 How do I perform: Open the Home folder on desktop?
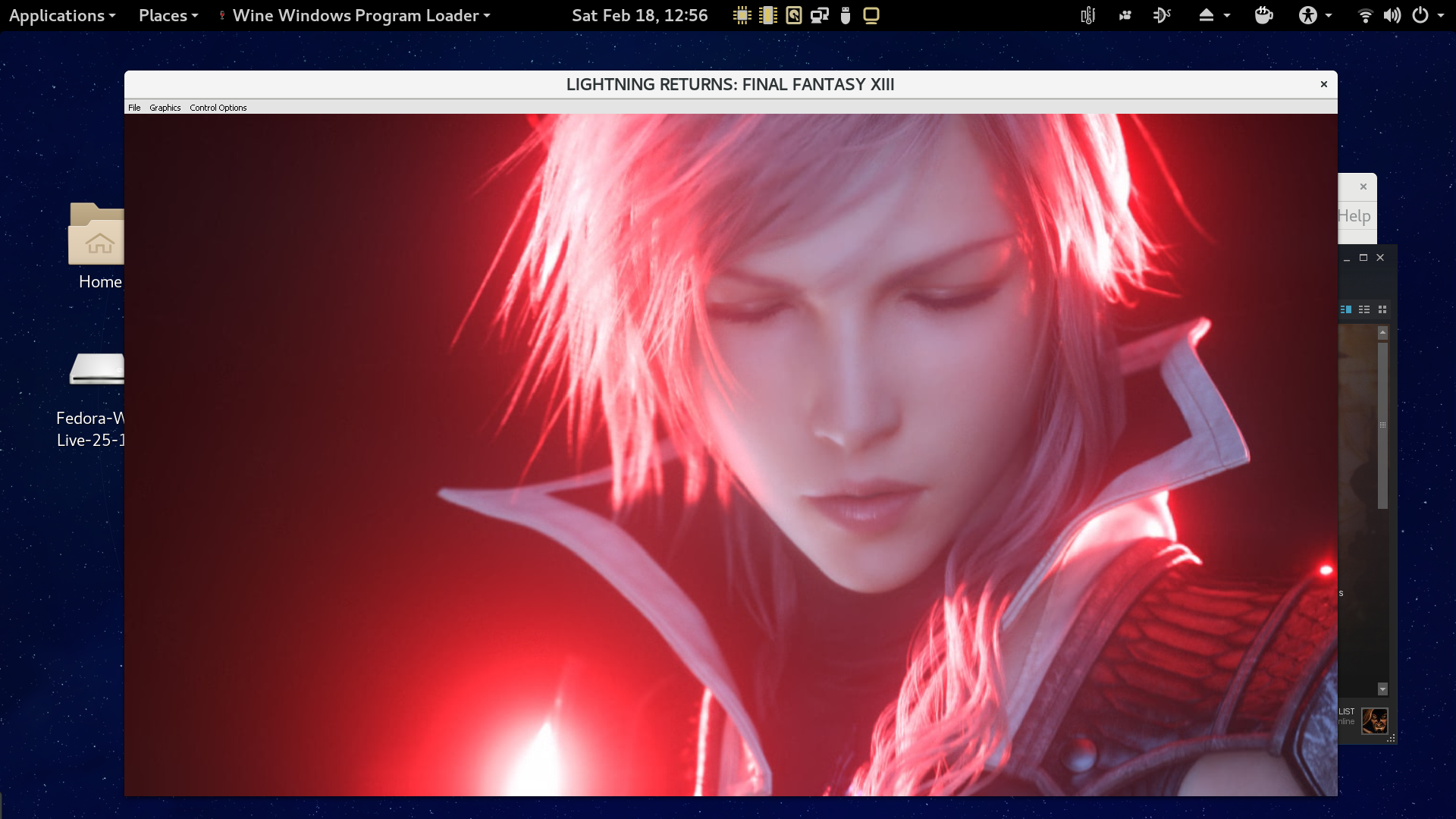[x=96, y=246]
